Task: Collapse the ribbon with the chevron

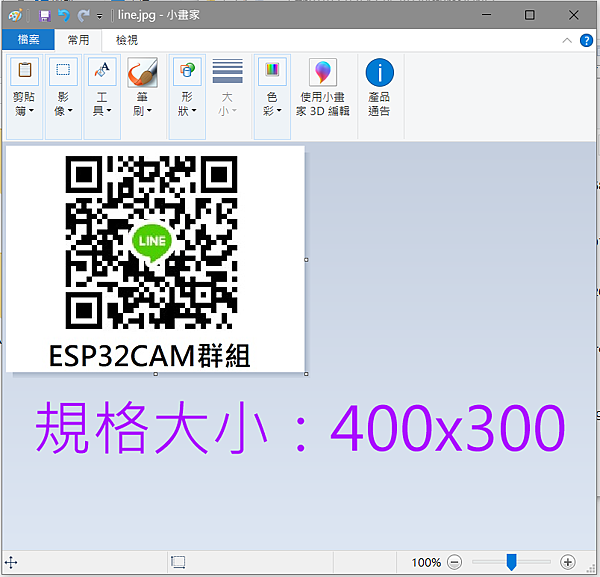Action: (567, 40)
